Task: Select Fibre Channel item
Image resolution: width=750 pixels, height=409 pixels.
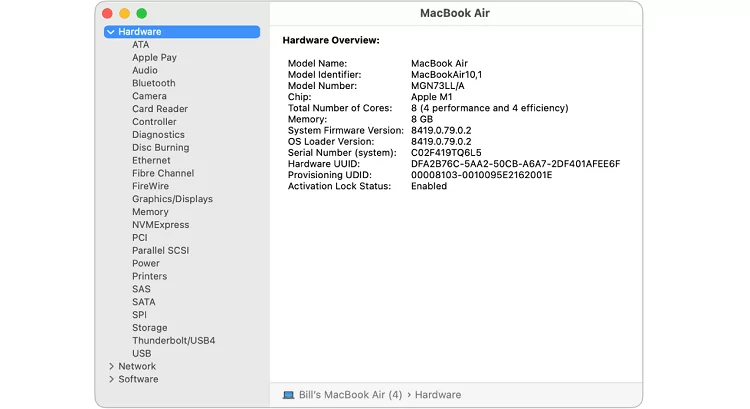Action: click(163, 173)
